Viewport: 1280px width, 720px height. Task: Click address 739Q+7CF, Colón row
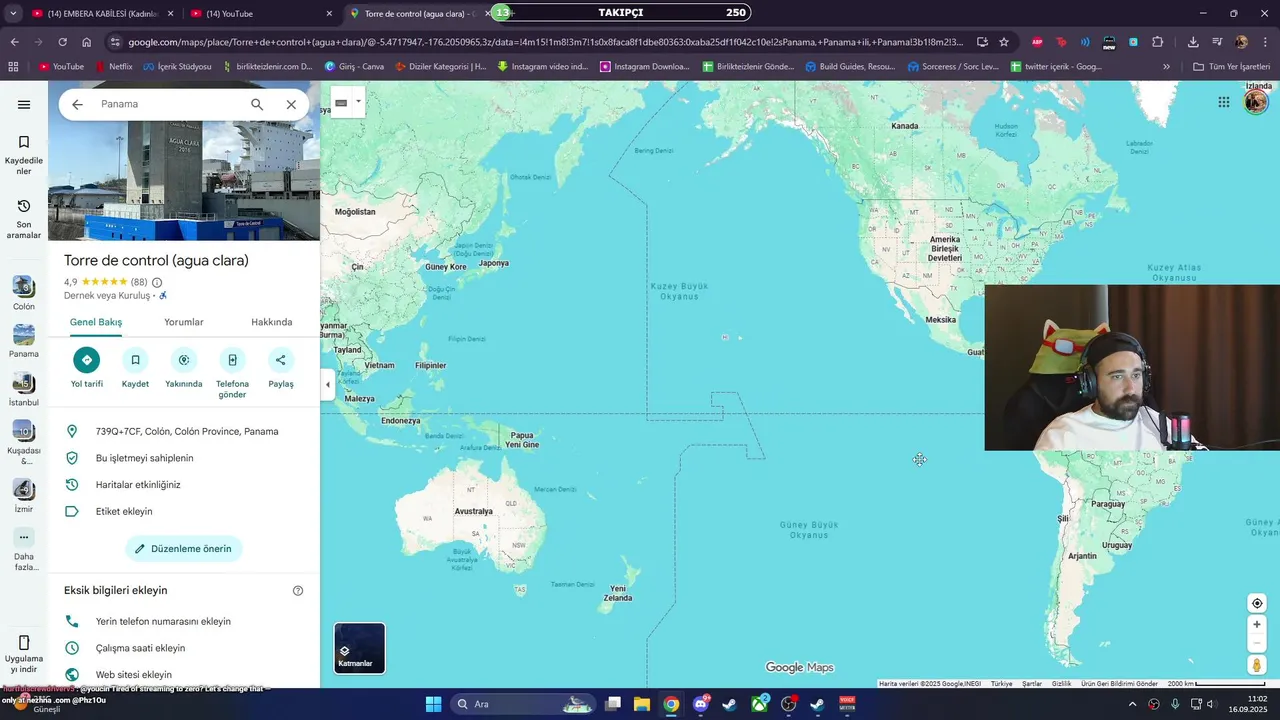pos(184,432)
